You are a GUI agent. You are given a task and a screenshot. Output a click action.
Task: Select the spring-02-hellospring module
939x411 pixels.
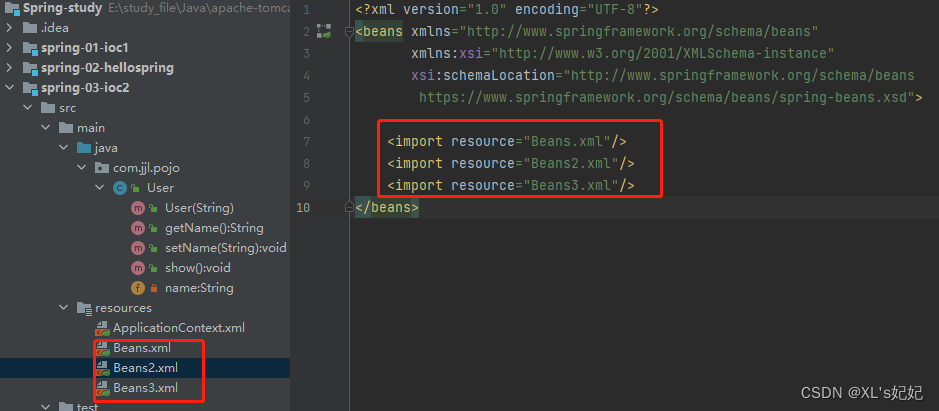click(x=107, y=68)
